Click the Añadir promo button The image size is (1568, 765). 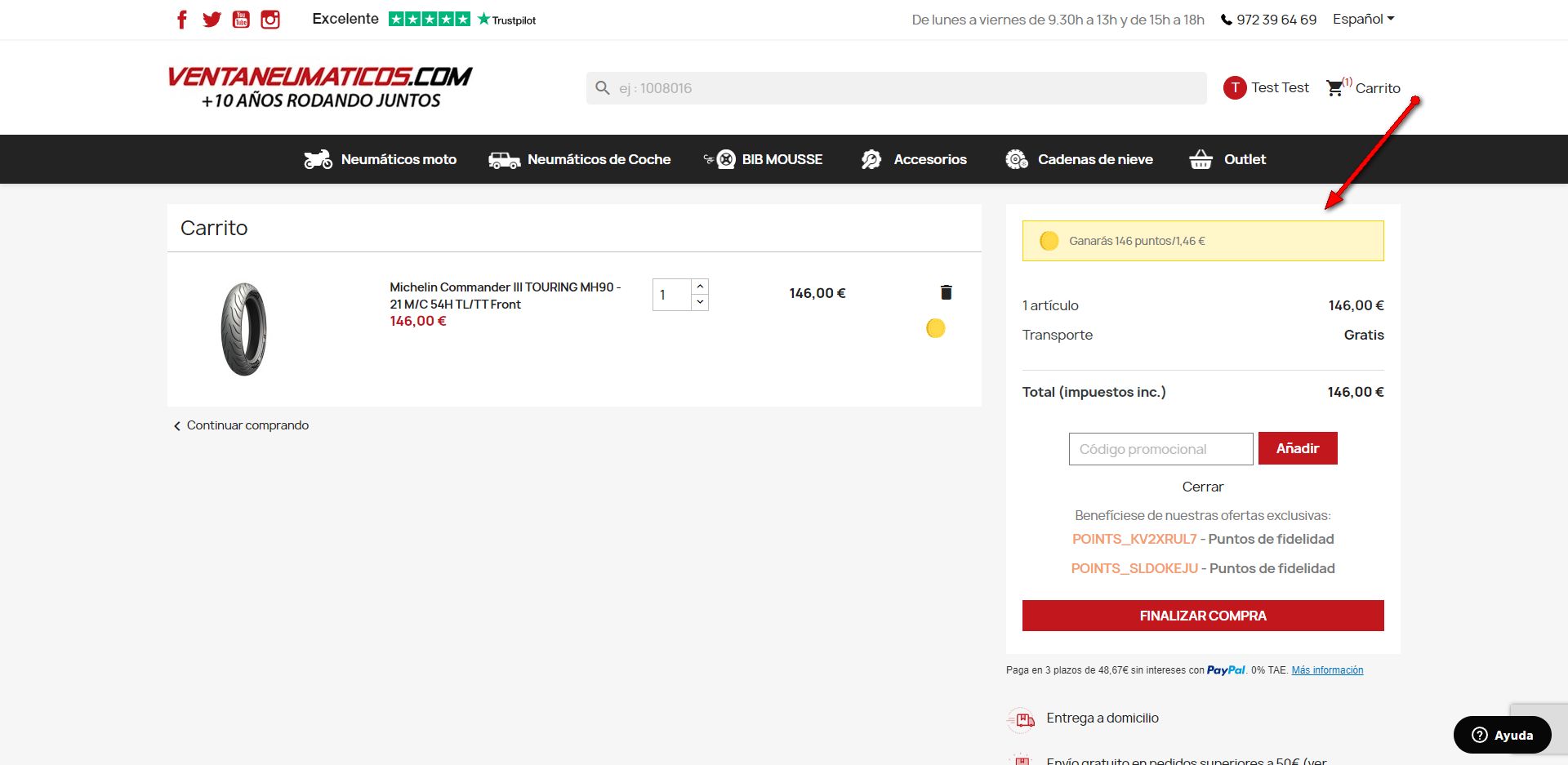(1298, 448)
